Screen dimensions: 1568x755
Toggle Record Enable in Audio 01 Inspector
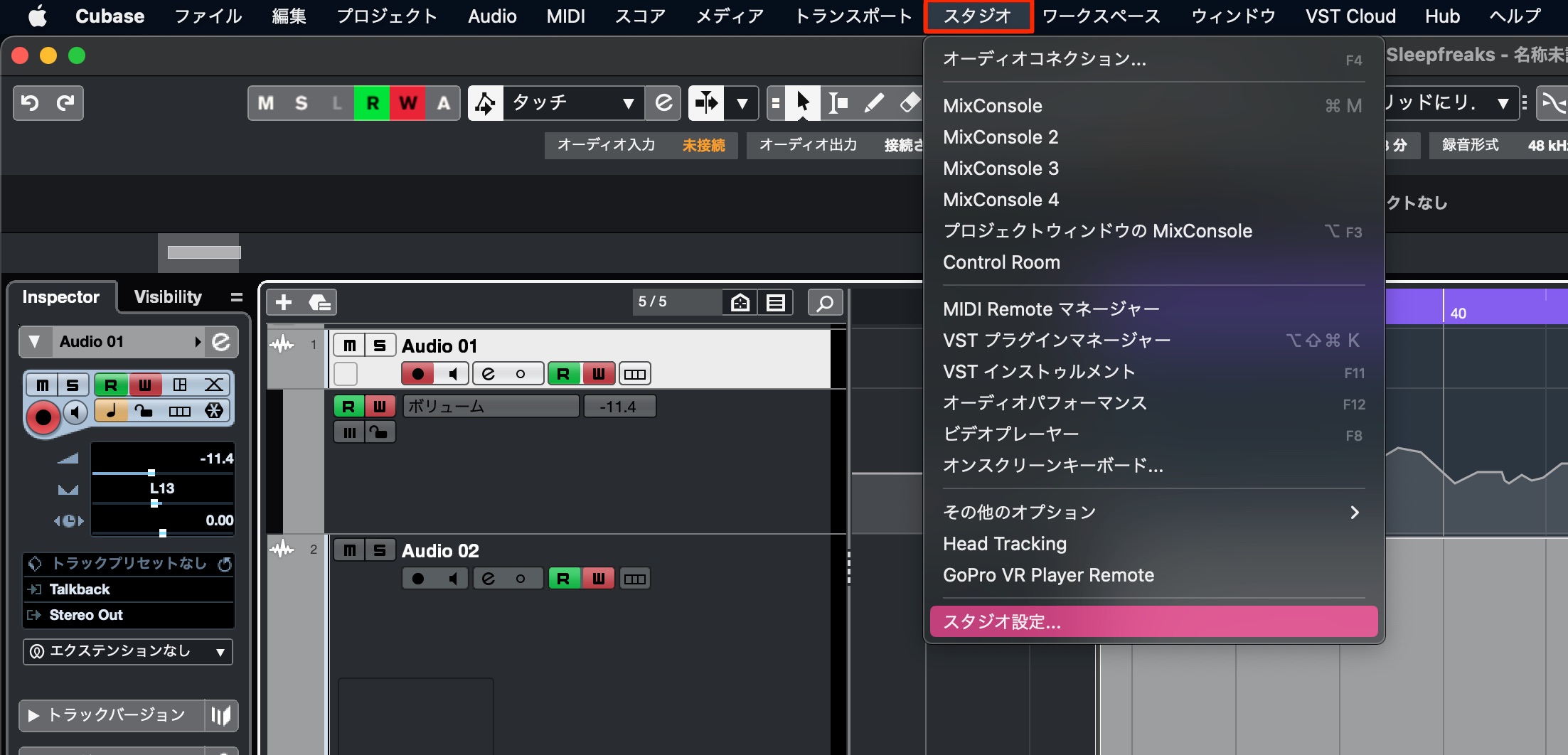tap(43, 417)
